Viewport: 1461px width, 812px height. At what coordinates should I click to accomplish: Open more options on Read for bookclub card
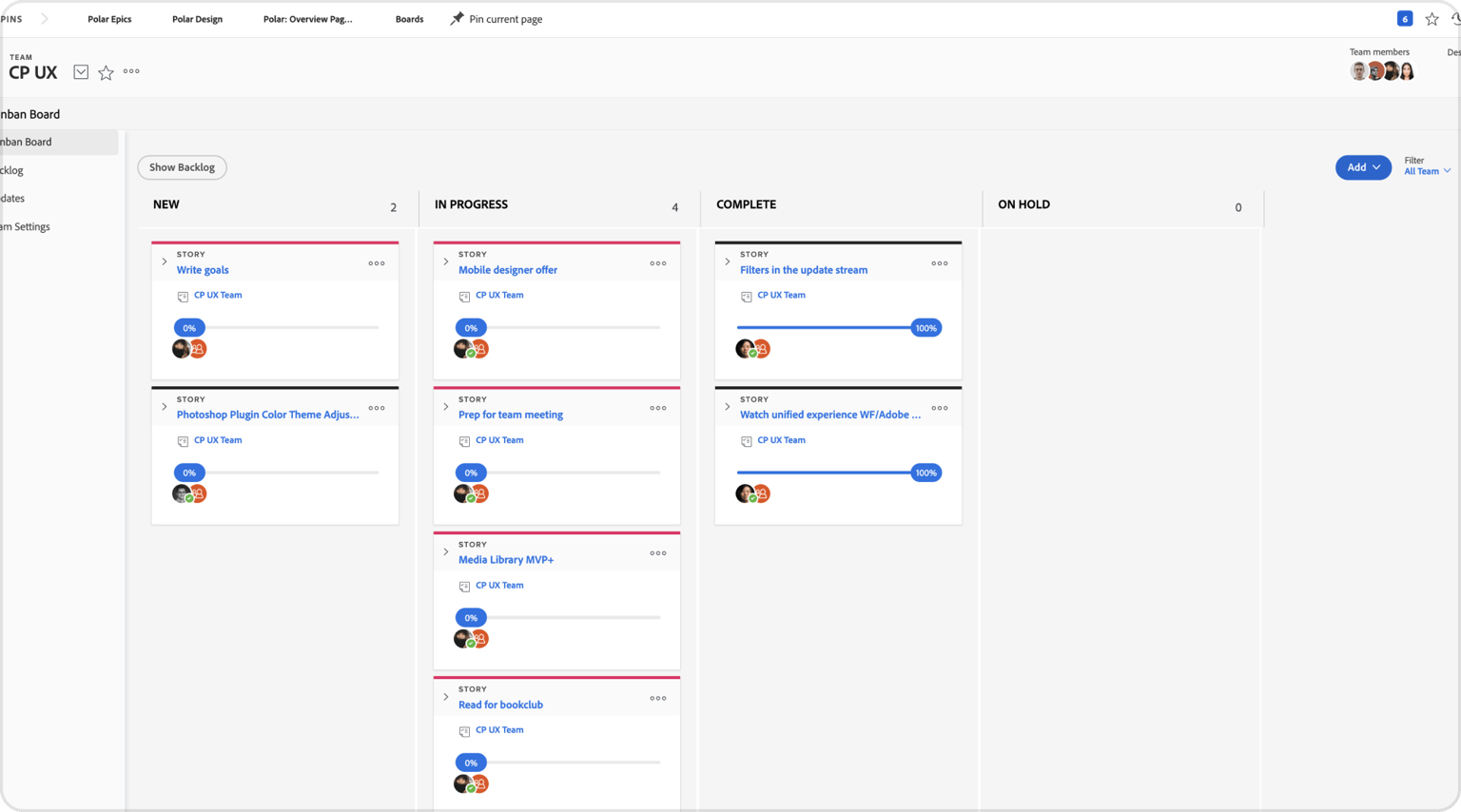click(658, 698)
